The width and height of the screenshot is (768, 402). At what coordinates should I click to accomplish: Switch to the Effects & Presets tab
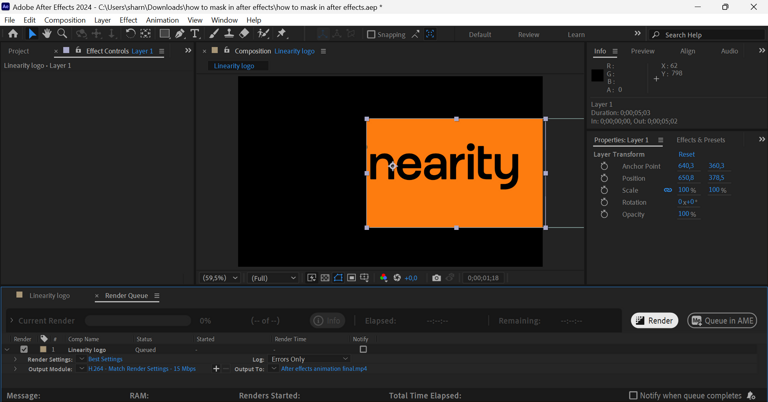[700, 140]
